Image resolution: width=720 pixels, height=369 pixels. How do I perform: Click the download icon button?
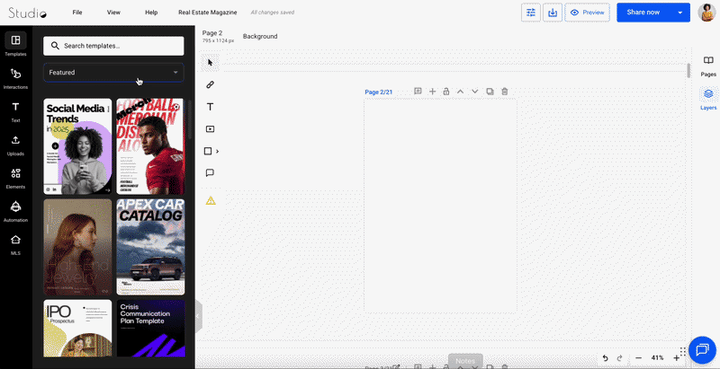pos(553,12)
